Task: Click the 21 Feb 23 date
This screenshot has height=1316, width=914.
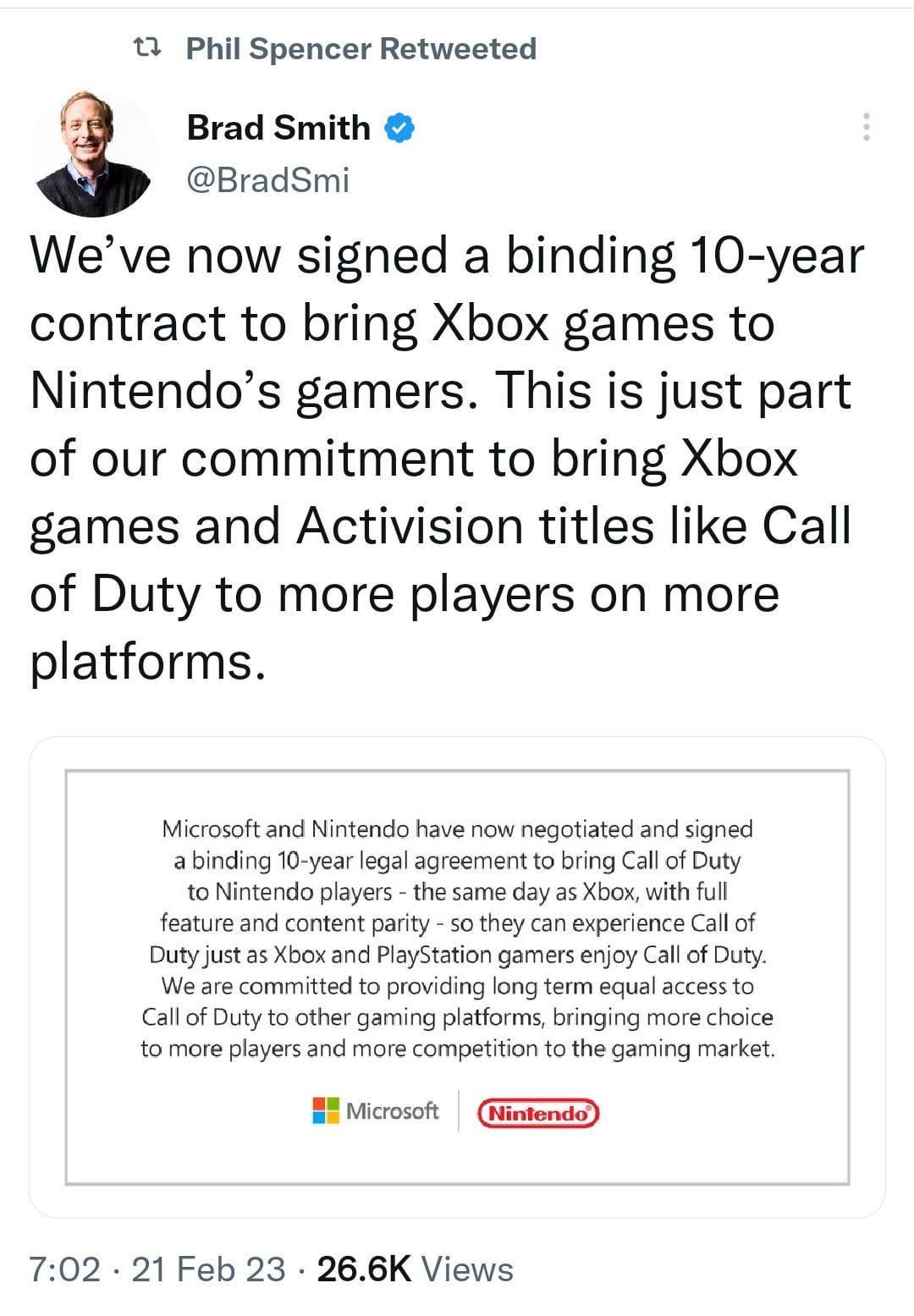Action: tap(208, 1269)
